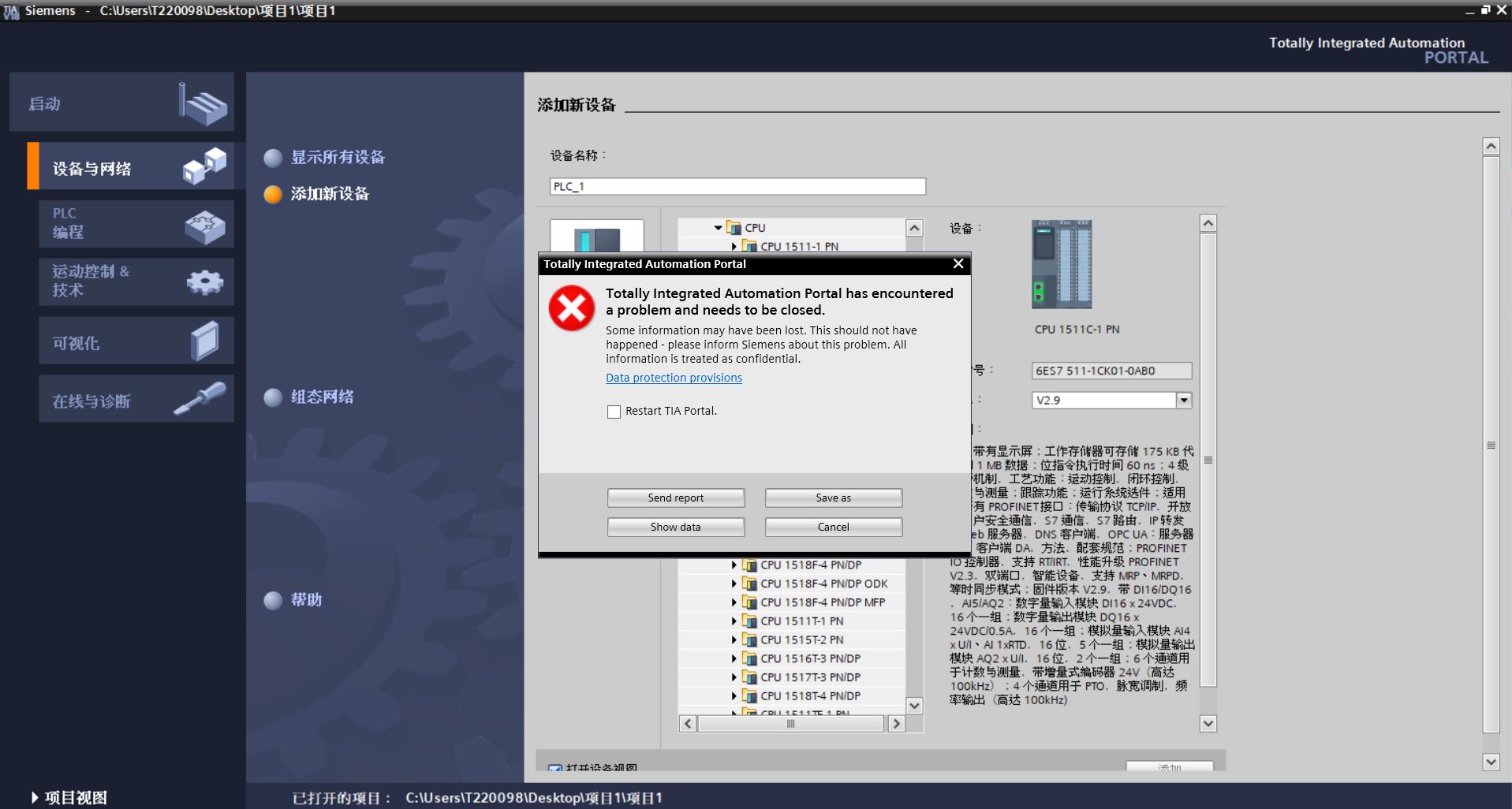The height and width of the screenshot is (809, 1512).
Task: Open the 项目视图 project view
Action: pyautogui.click(x=75, y=798)
